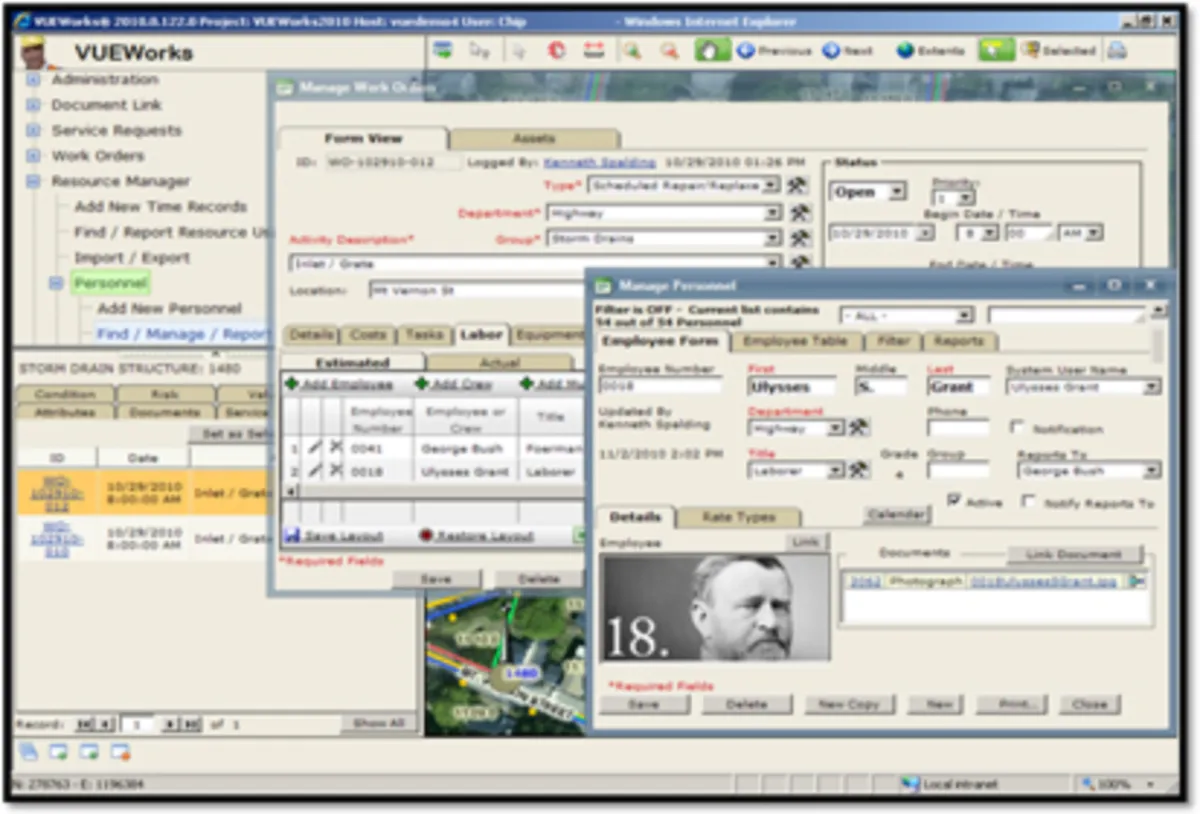Activate the green pan hand tool
1200x814 pixels.
(712, 50)
